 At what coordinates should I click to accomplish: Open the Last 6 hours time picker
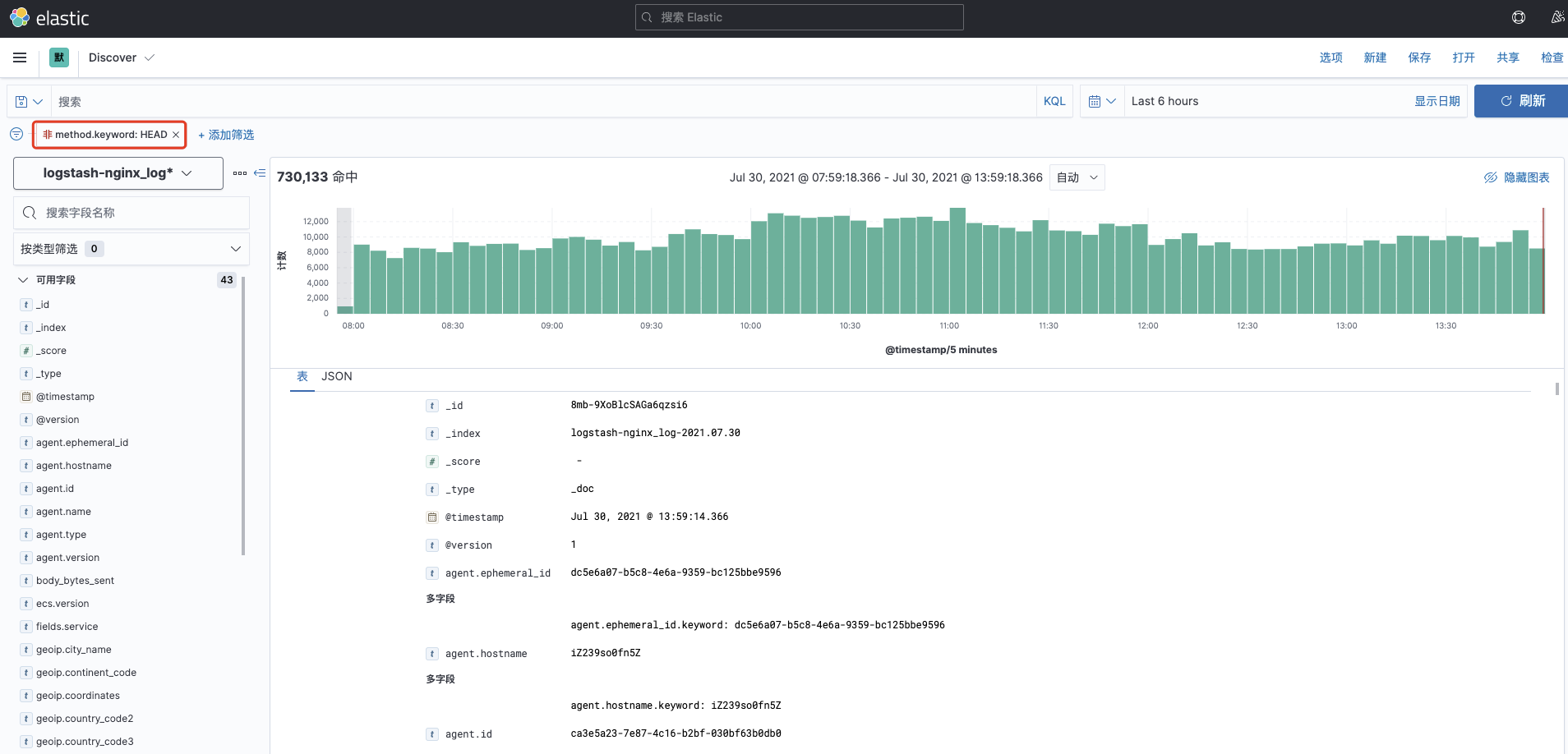[1164, 101]
